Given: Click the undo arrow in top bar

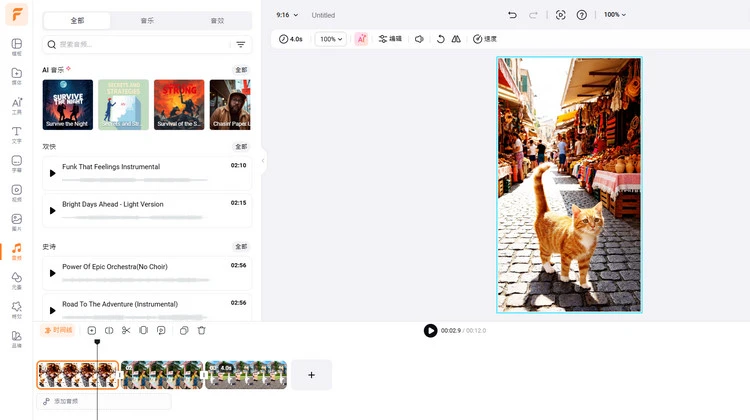Looking at the screenshot, I should pos(512,15).
